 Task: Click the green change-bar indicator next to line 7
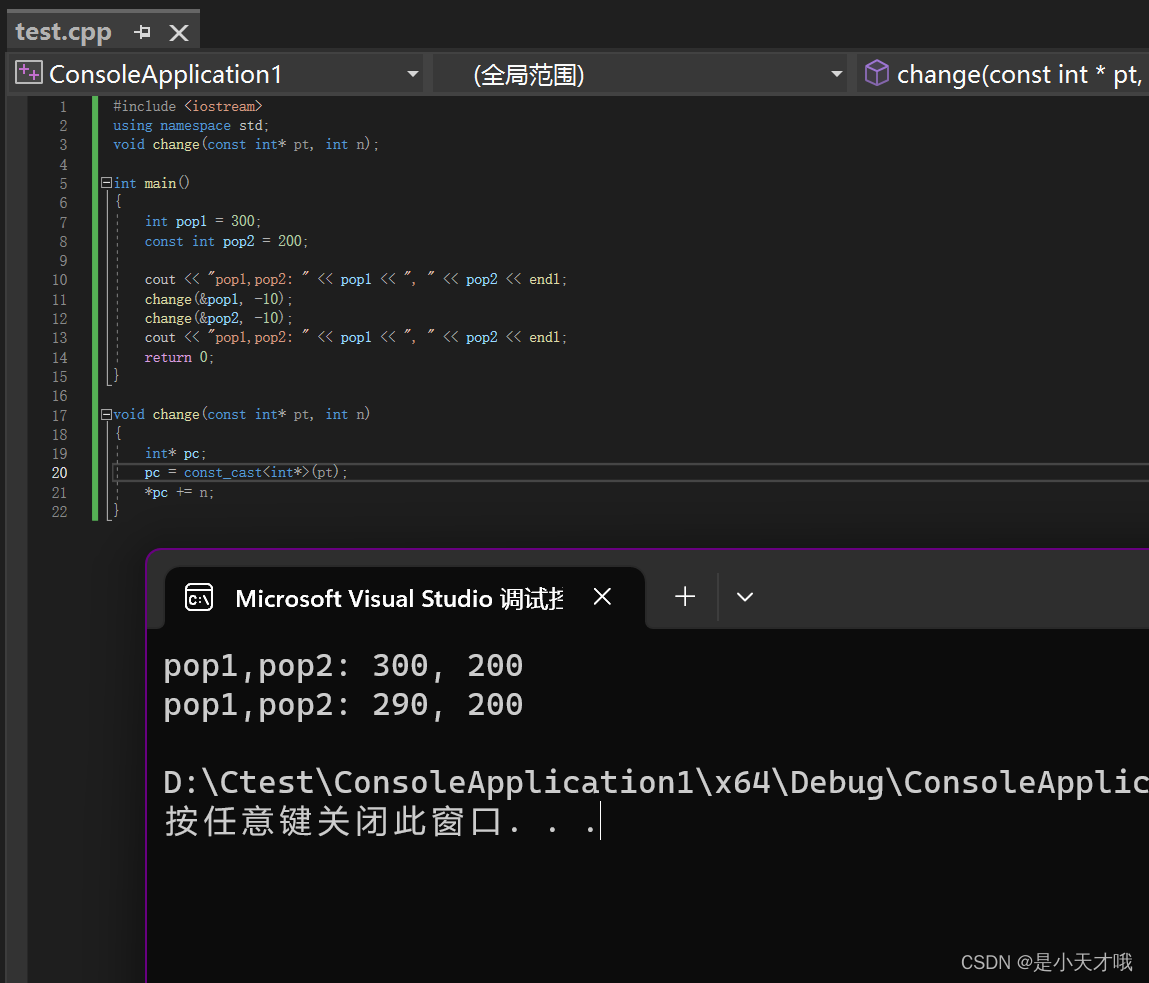point(95,221)
